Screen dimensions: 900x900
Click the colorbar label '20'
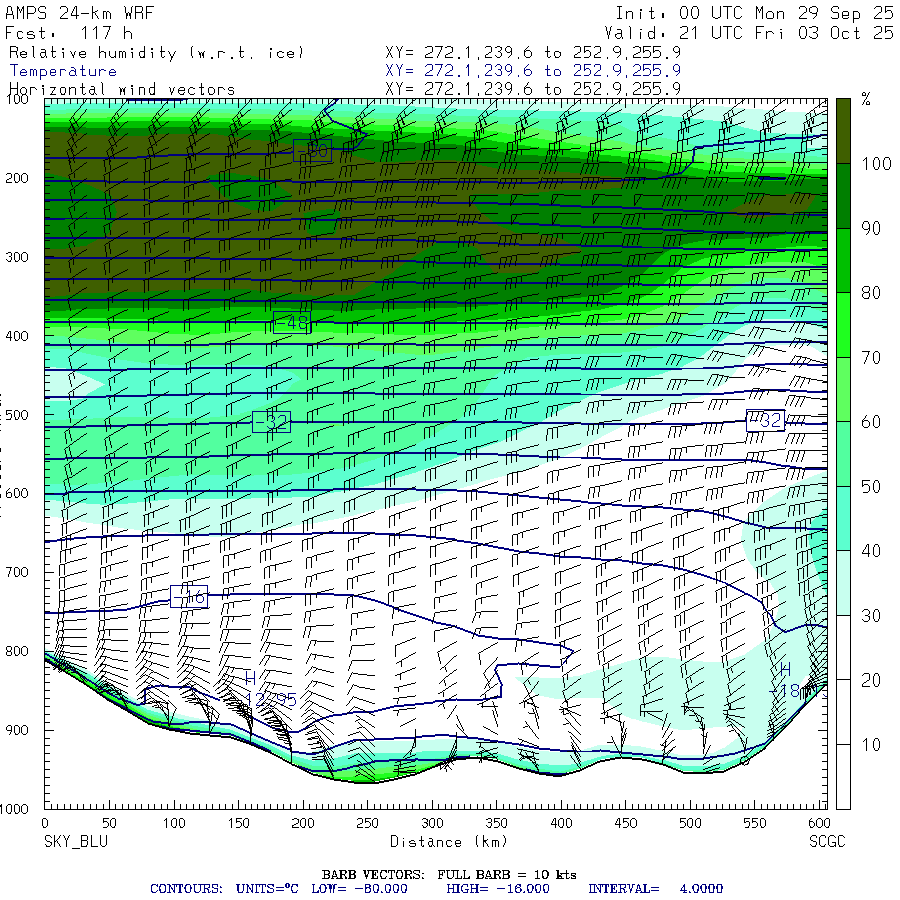click(x=871, y=680)
